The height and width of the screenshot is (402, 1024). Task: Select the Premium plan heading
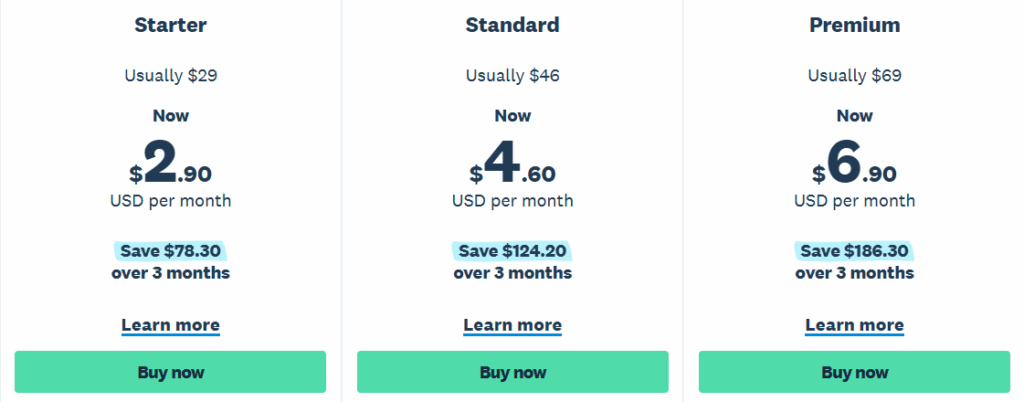[855, 25]
